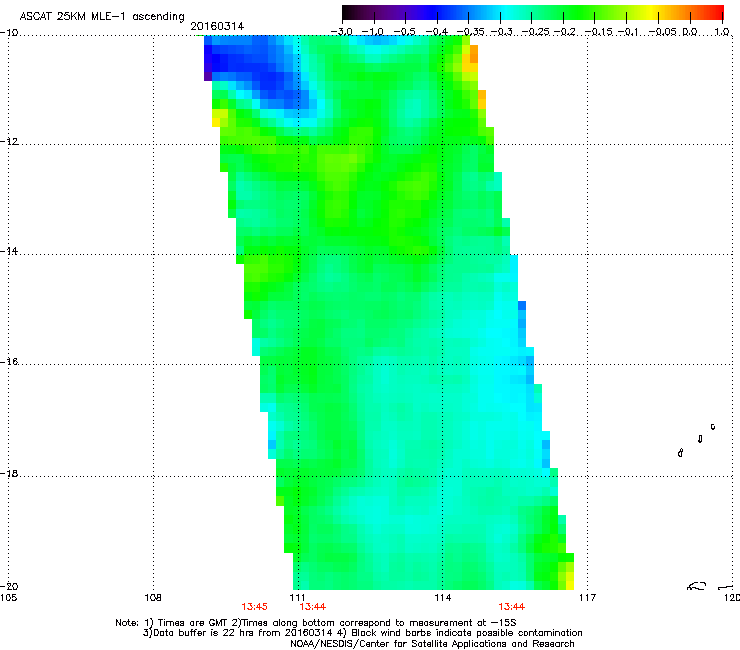Click the -0.35 colorbar label
Image resolution: width=740 pixels, height=650 pixels.
(x=470, y=32)
